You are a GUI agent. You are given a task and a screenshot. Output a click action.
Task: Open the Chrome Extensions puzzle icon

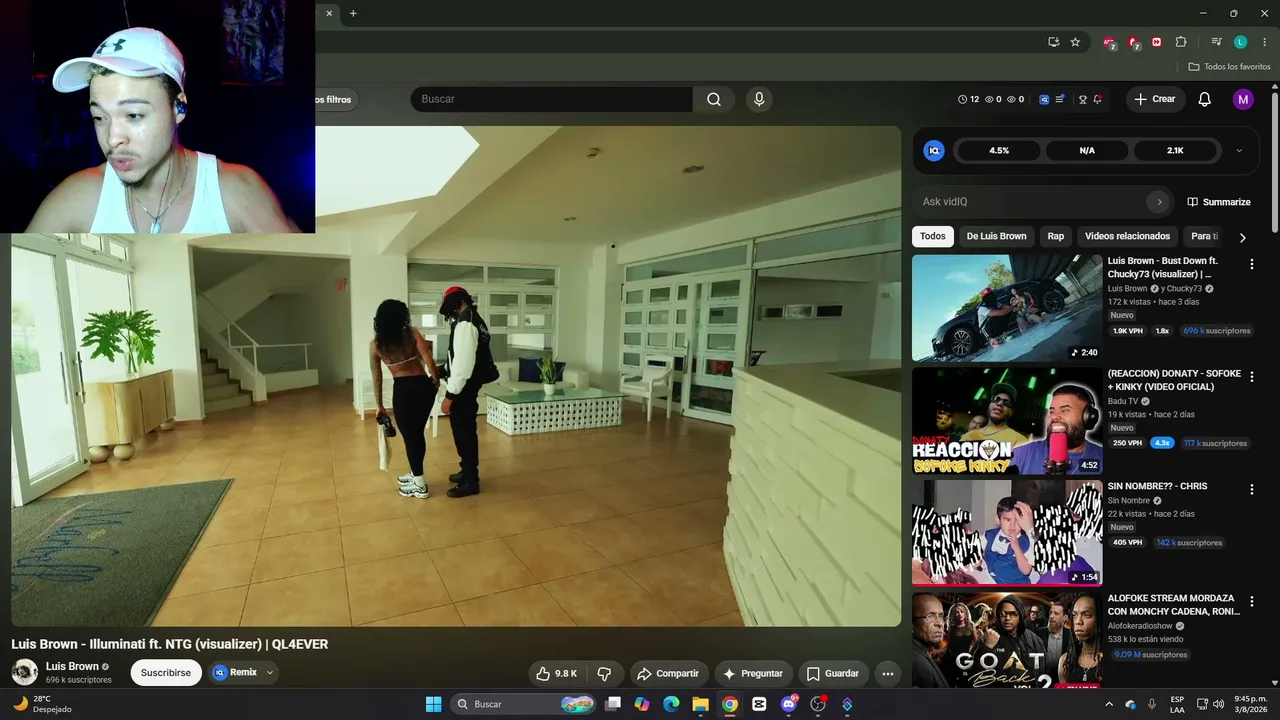click(1181, 42)
